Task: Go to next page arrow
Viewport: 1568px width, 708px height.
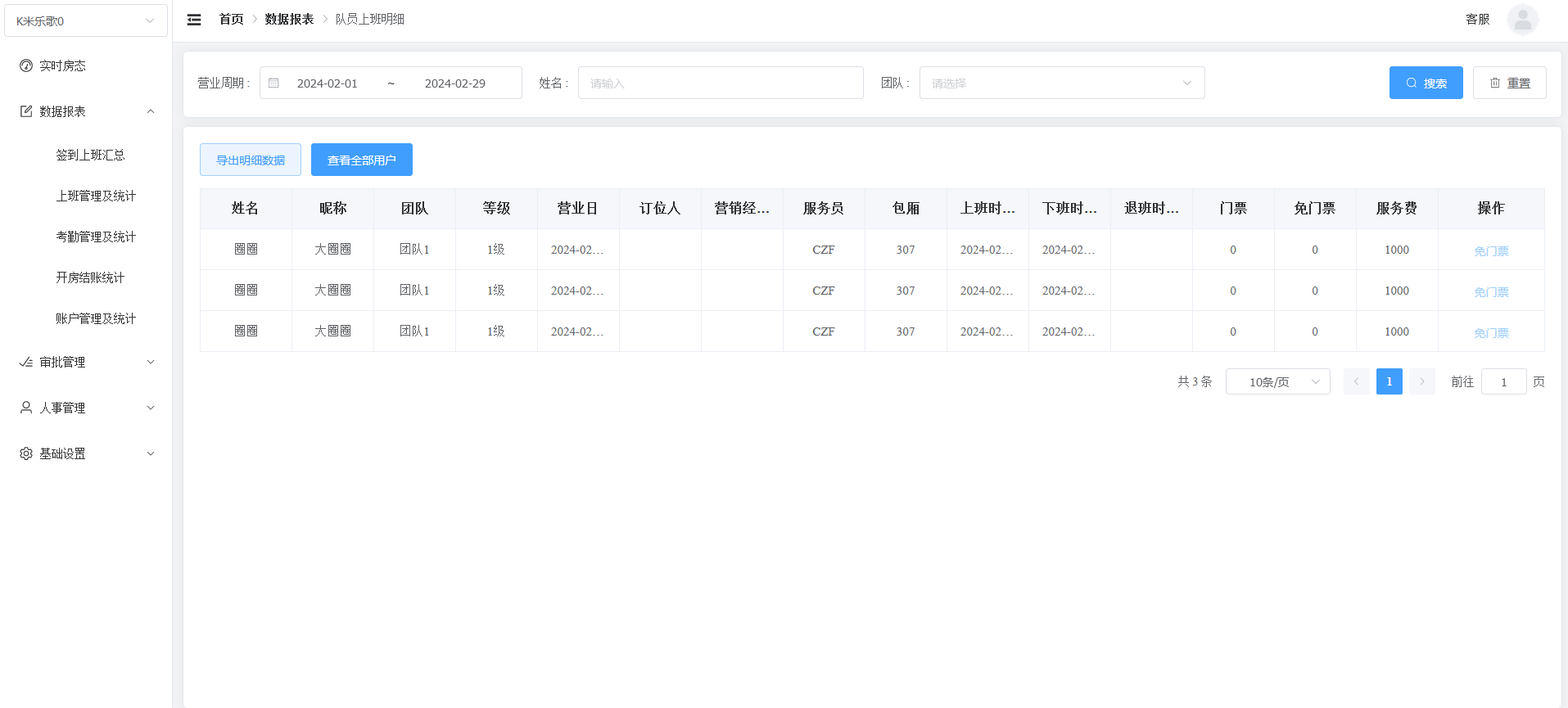Action: click(x=1422, y=381)
